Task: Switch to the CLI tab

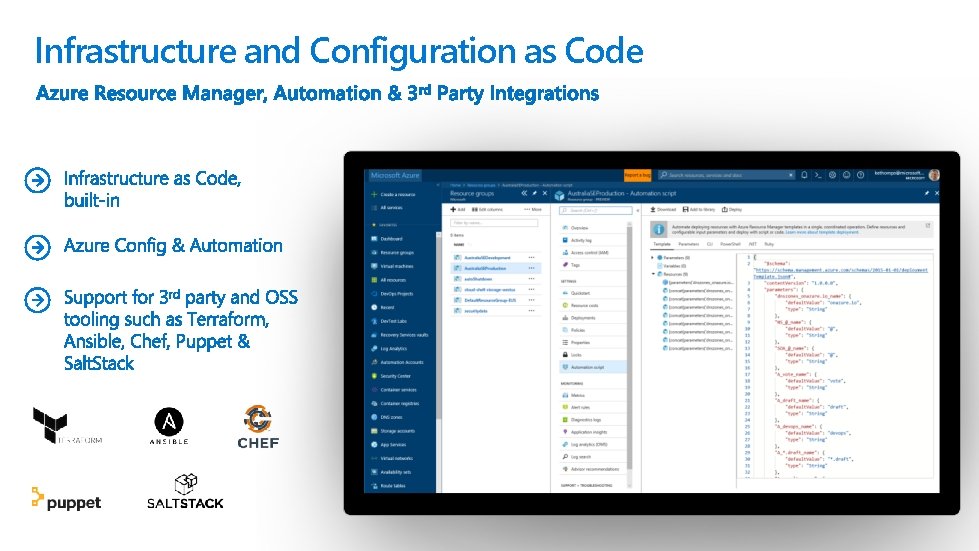Action: click(710, 244)
